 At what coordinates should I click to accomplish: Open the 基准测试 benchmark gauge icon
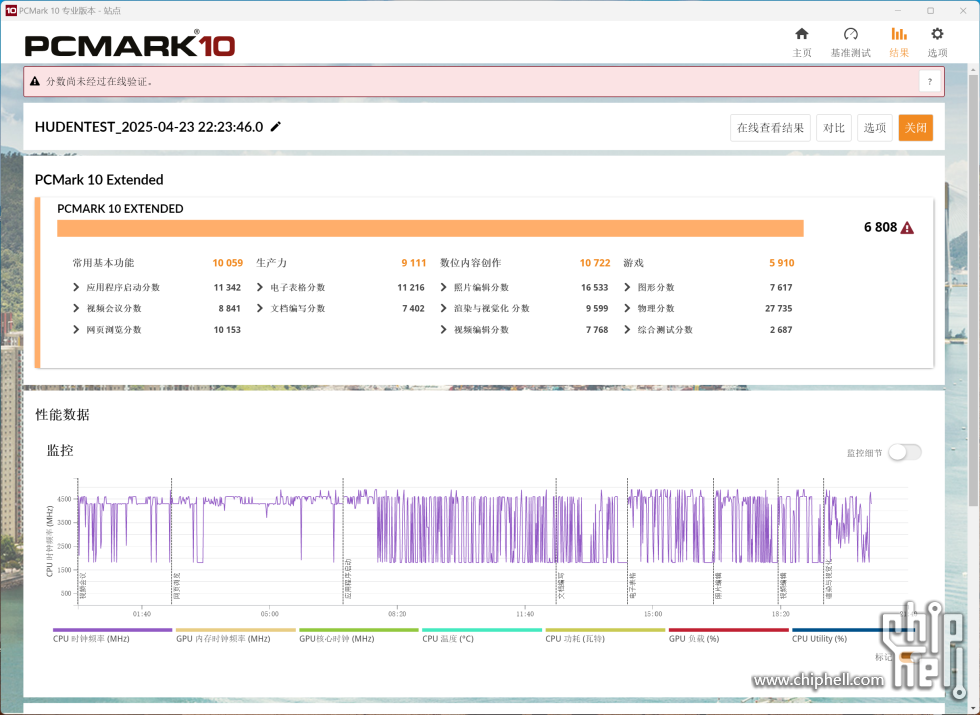tap(850, 34)
